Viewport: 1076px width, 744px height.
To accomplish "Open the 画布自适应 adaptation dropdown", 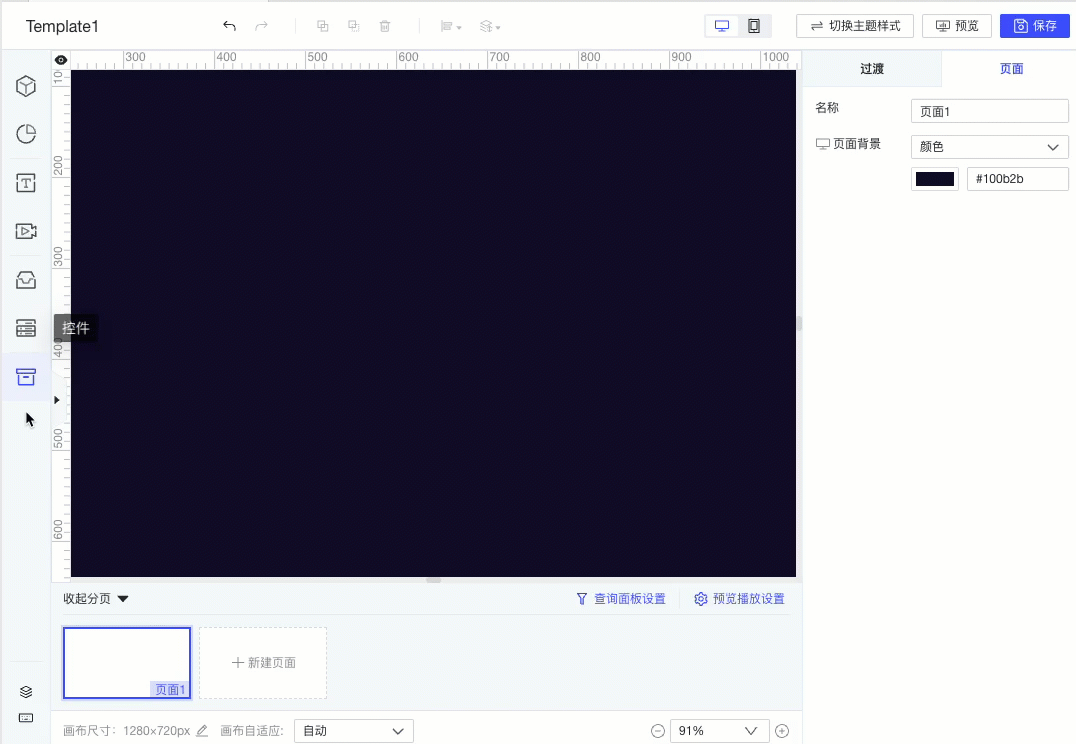I will (353, 731).
